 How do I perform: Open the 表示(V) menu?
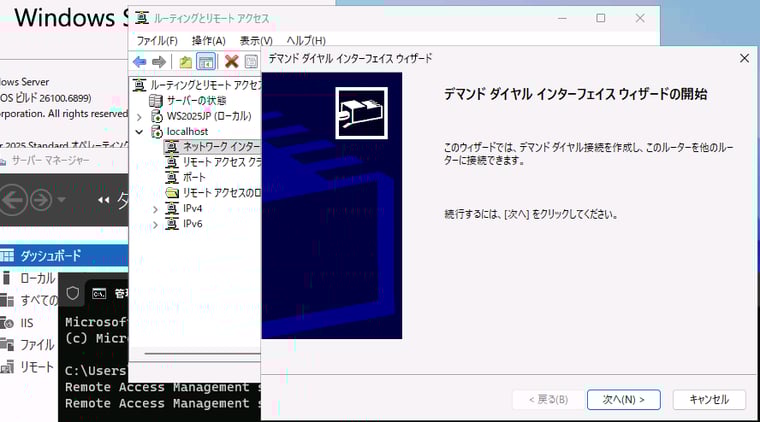pyautogui.click(x=256, y=41)
